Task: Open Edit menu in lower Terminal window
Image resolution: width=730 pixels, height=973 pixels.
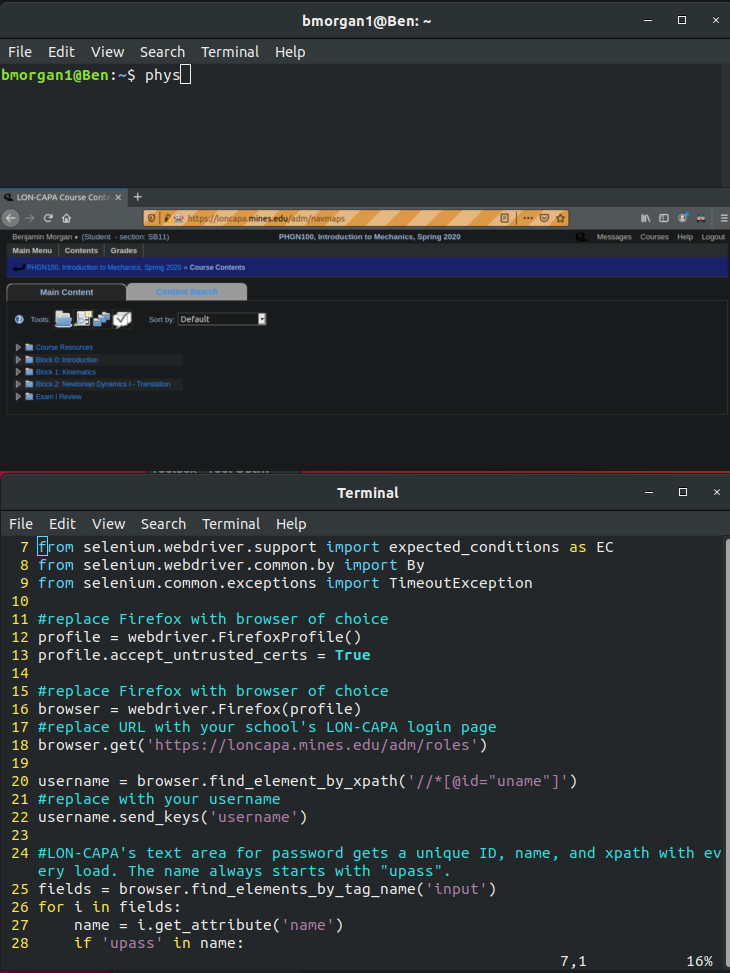Action: pos(63,524)
